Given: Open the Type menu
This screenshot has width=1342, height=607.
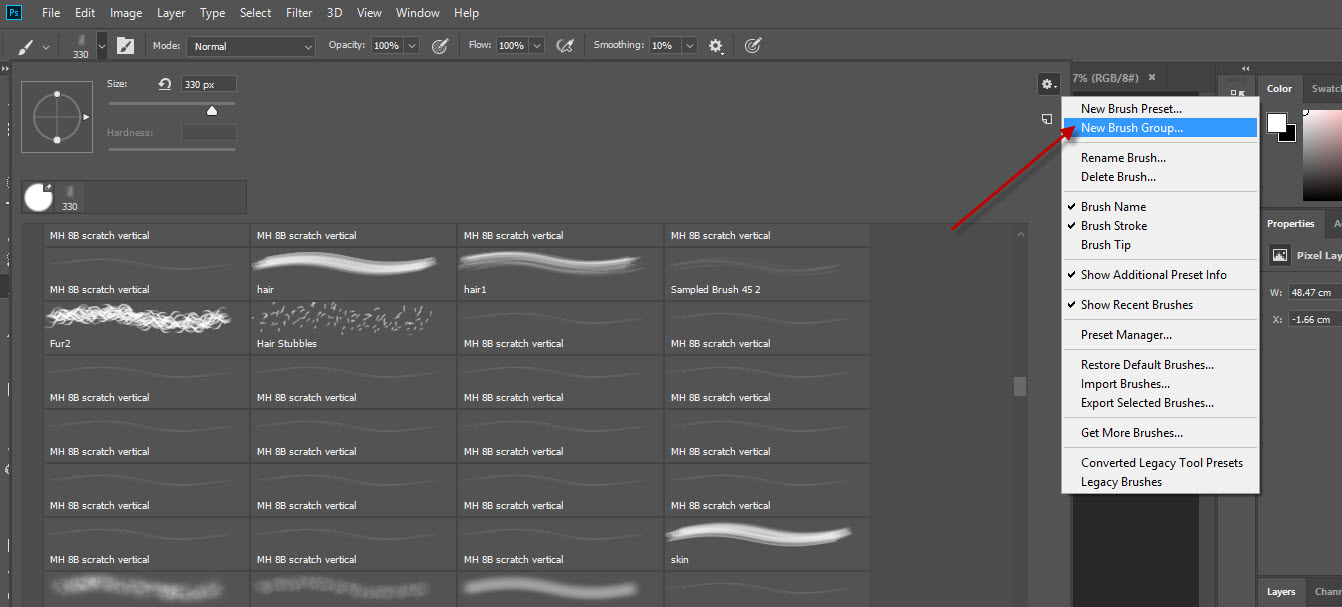Looking at the screenshot, I should click(212, 13).
